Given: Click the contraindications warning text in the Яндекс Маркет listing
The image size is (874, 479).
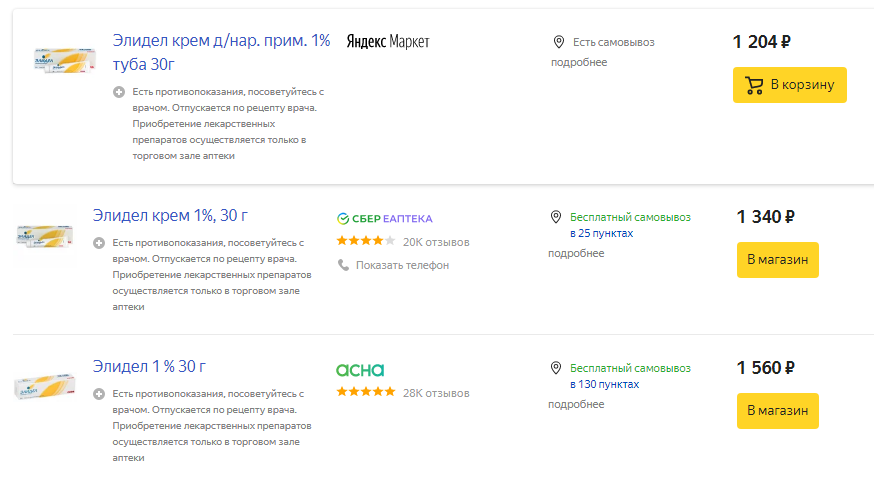Looking at the screenshot, I should click(x=228, y=124).
